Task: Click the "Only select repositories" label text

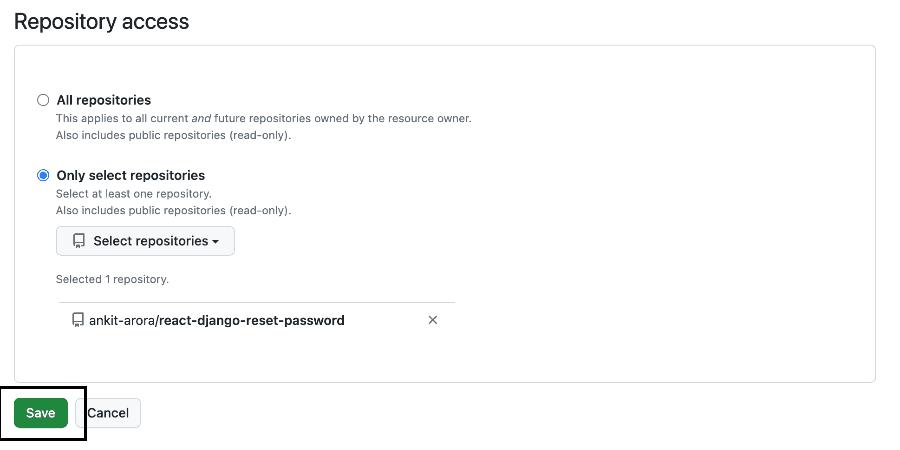Action: pos(131,175)
